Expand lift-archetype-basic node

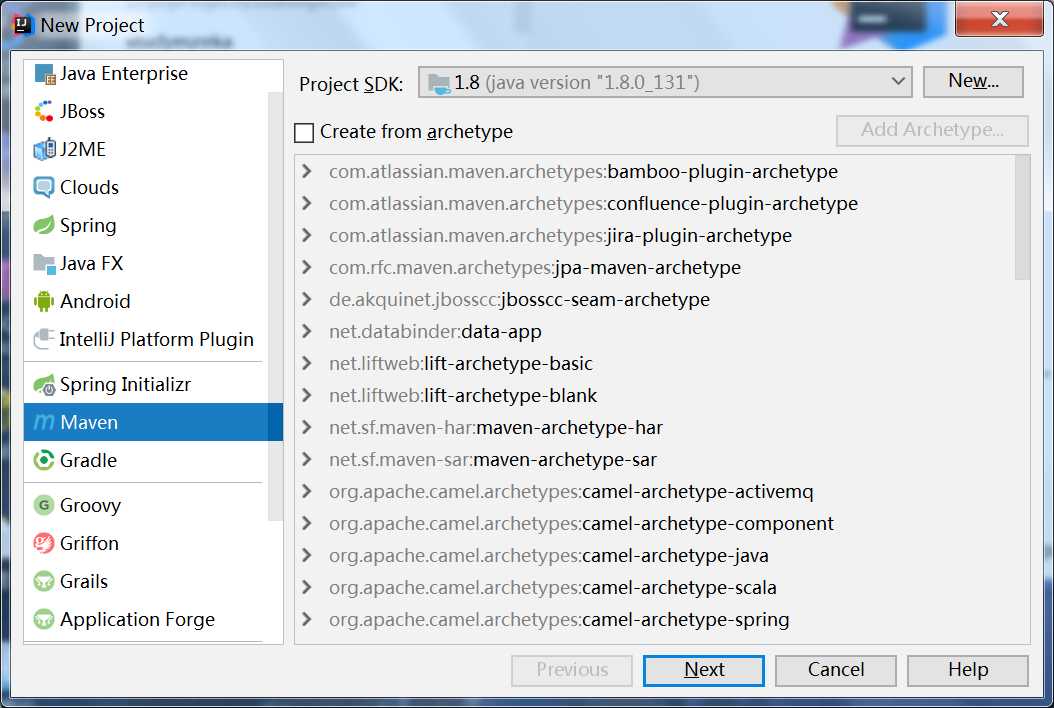(x=307, y=364)
